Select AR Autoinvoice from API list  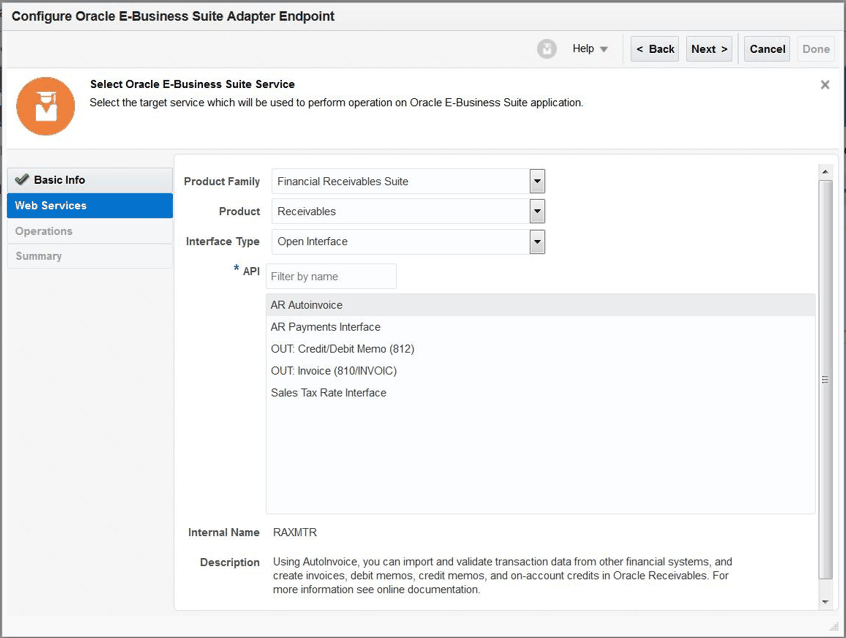[x=307, y=305]
